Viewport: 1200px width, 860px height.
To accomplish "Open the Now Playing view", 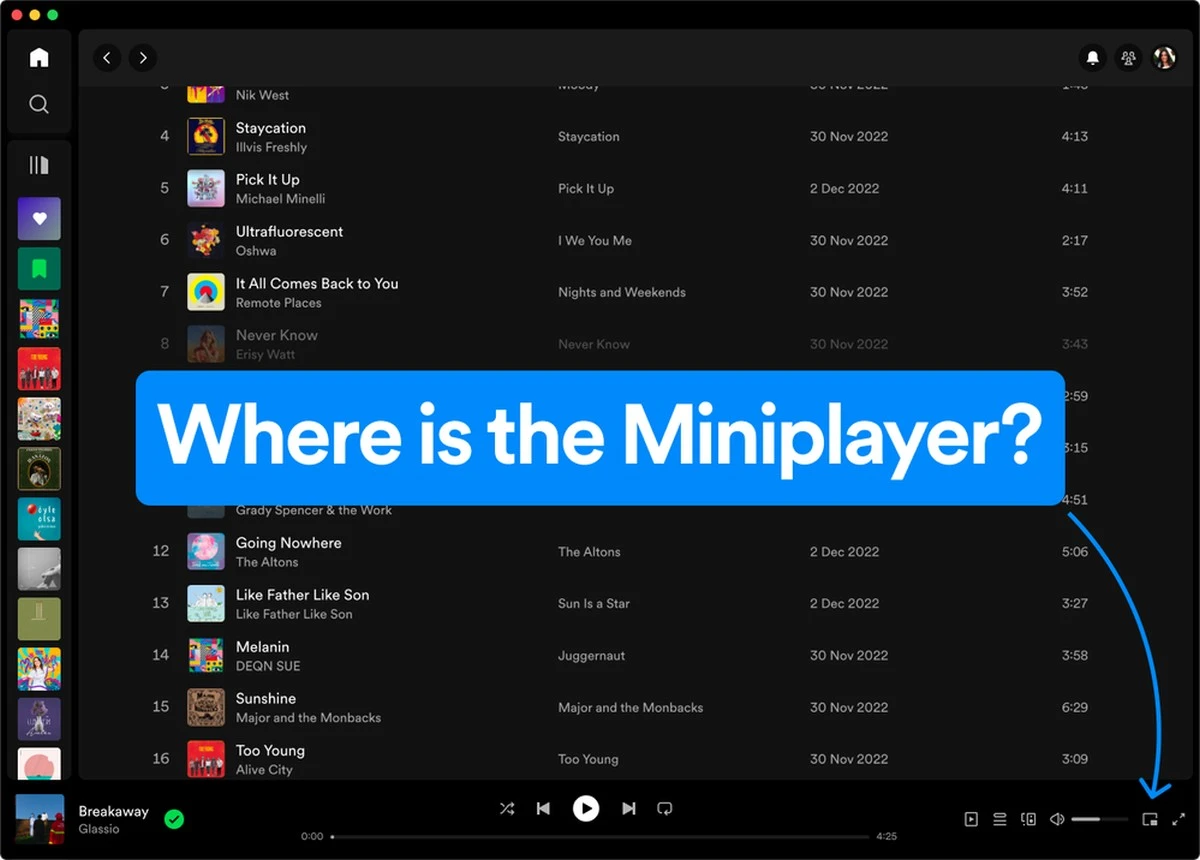I will [971, 818].
